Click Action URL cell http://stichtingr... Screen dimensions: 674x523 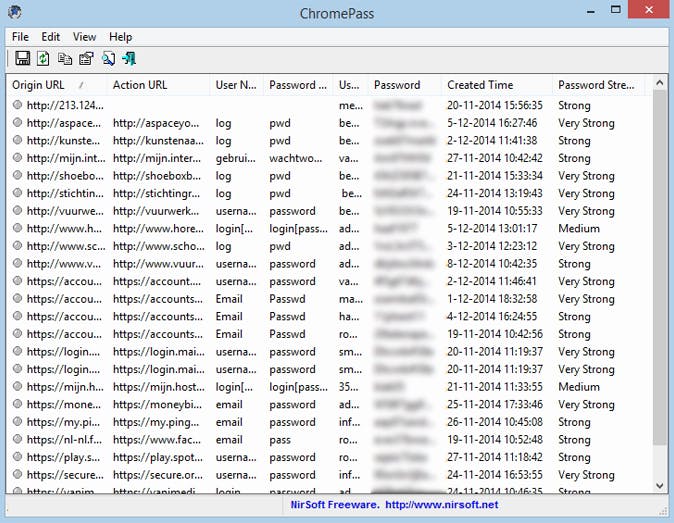coord(156,193)
